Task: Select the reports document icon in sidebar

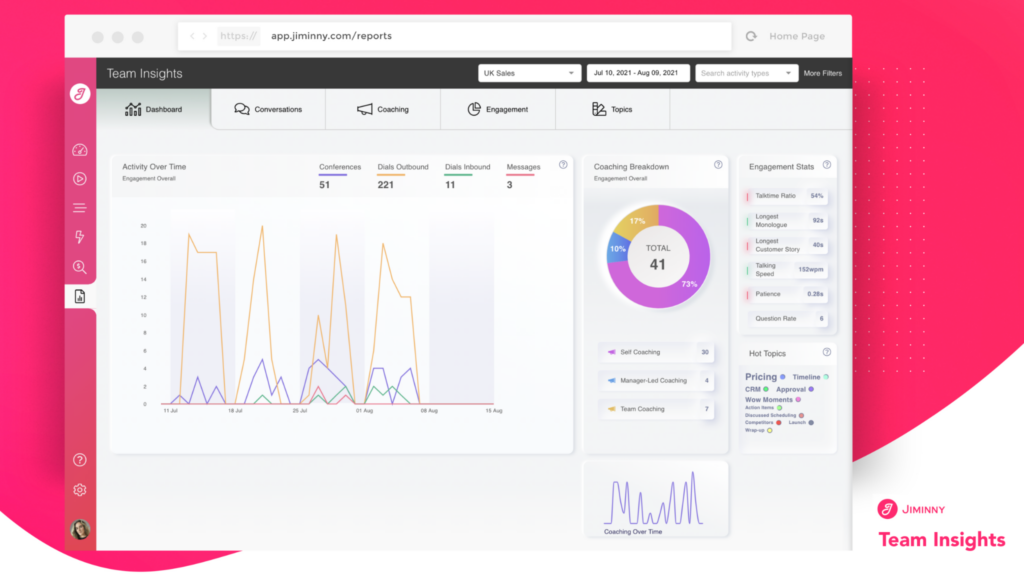Action: (x=81, y=296)
